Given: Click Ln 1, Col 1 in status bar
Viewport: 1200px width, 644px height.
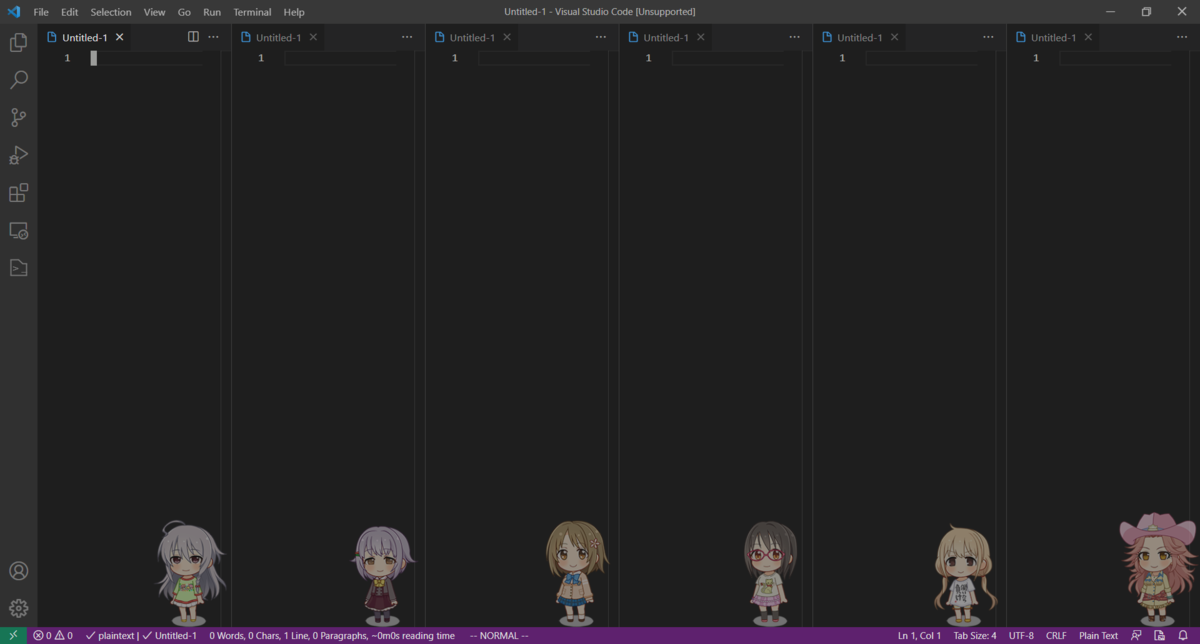Looking at the screenshot, I should coord(919,635).
